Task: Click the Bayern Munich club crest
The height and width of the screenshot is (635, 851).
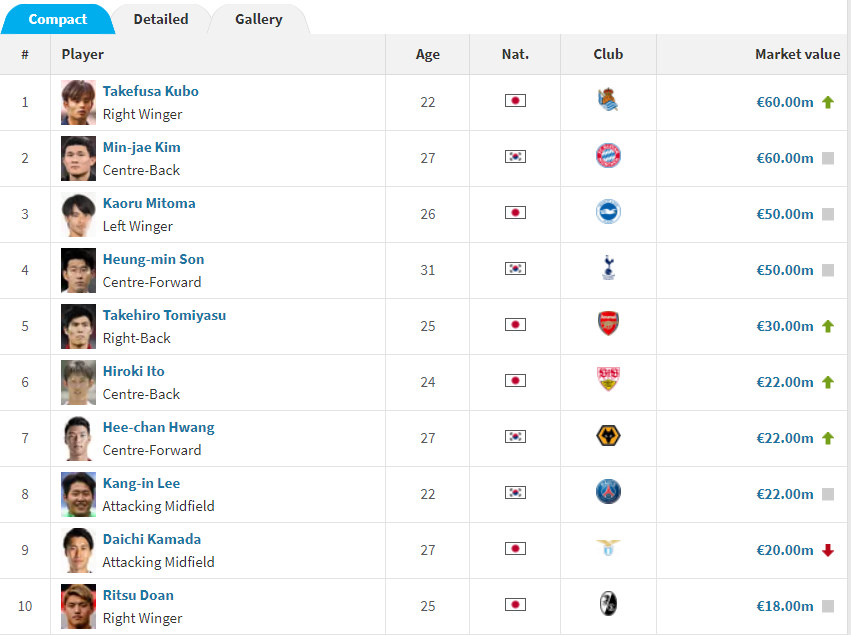Action: click(608, 156)
